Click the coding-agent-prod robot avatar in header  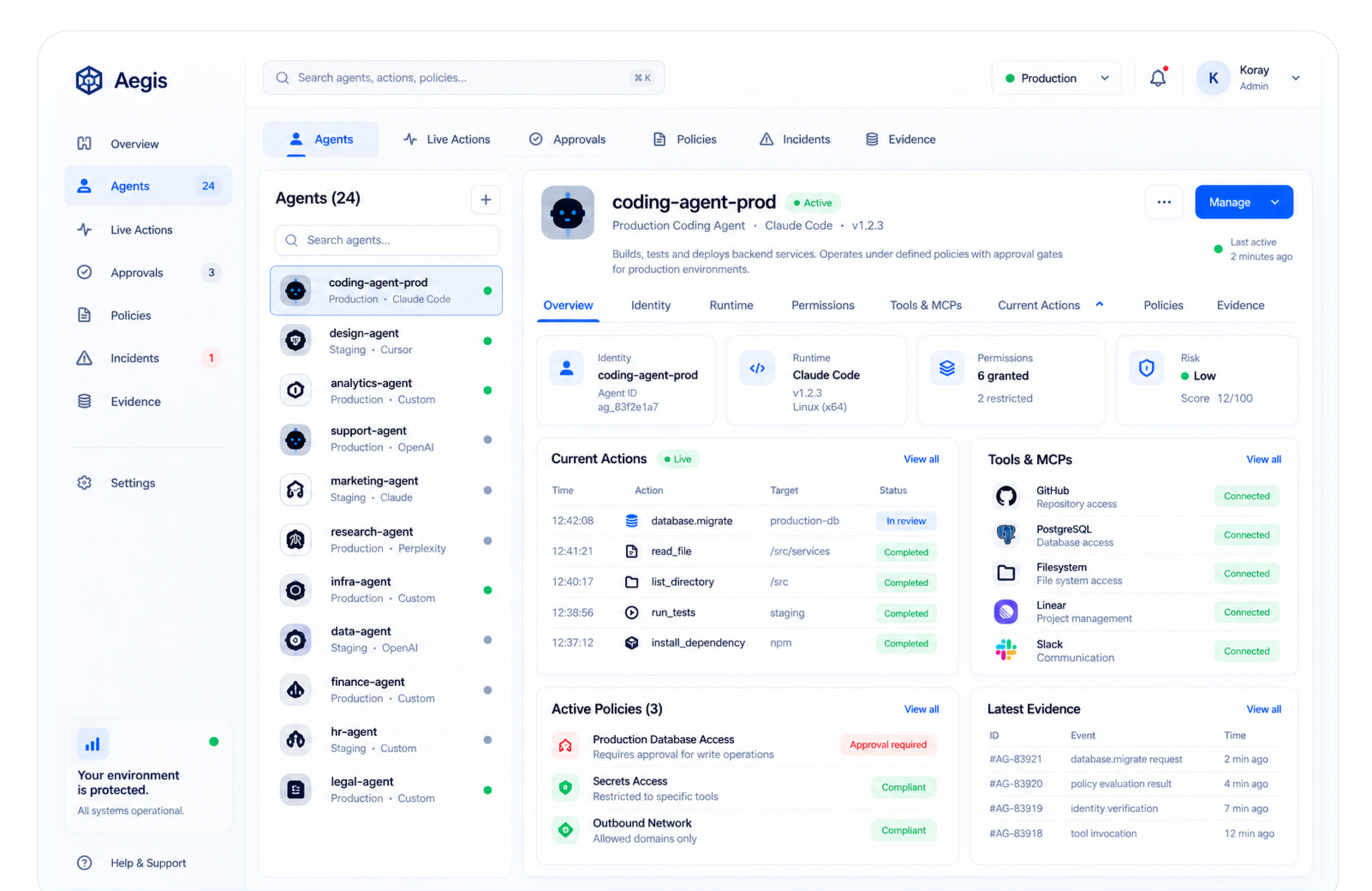[x=567, y=213]
